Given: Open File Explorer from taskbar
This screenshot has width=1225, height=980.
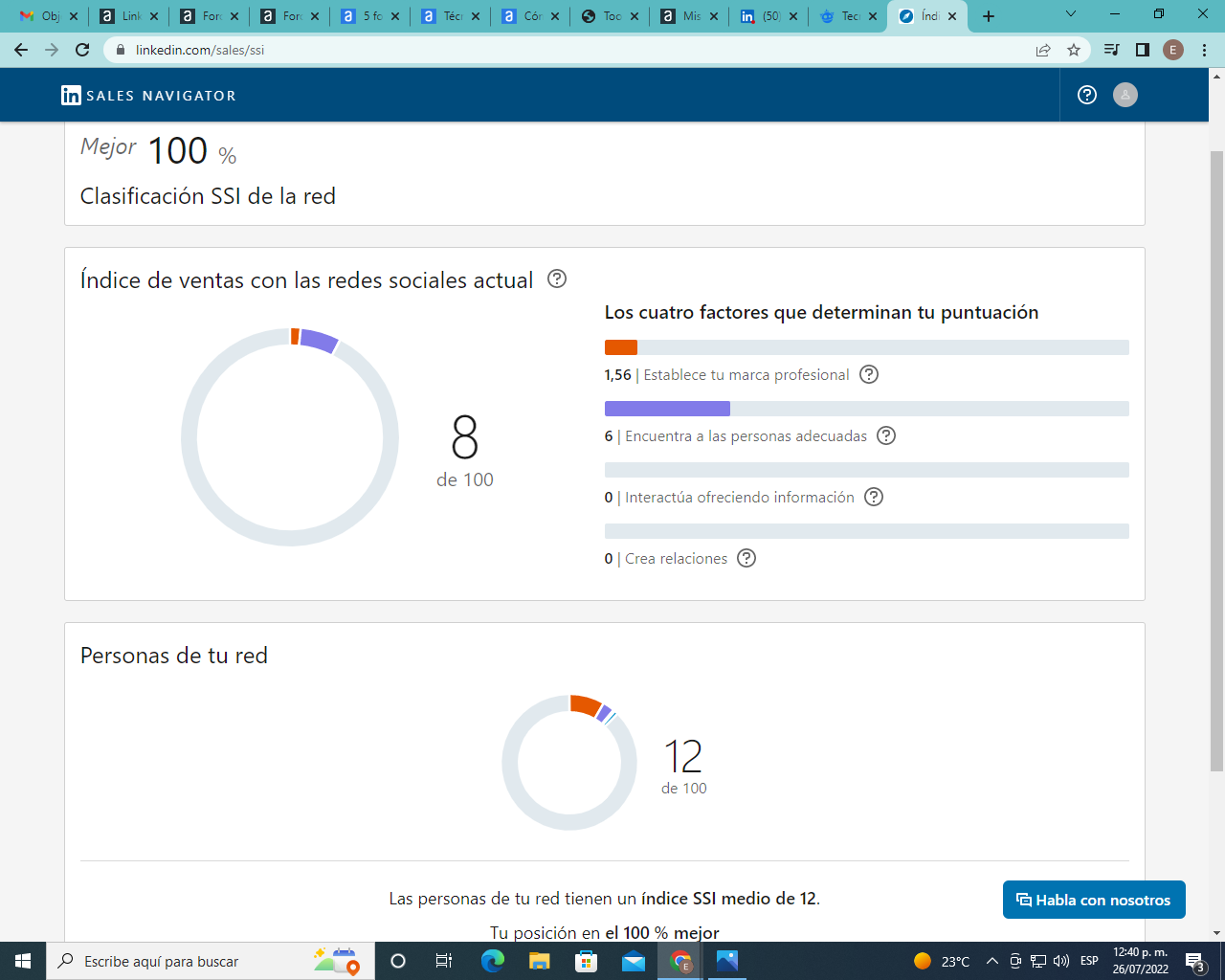Looking at the screenshot, I should [540, 961].
